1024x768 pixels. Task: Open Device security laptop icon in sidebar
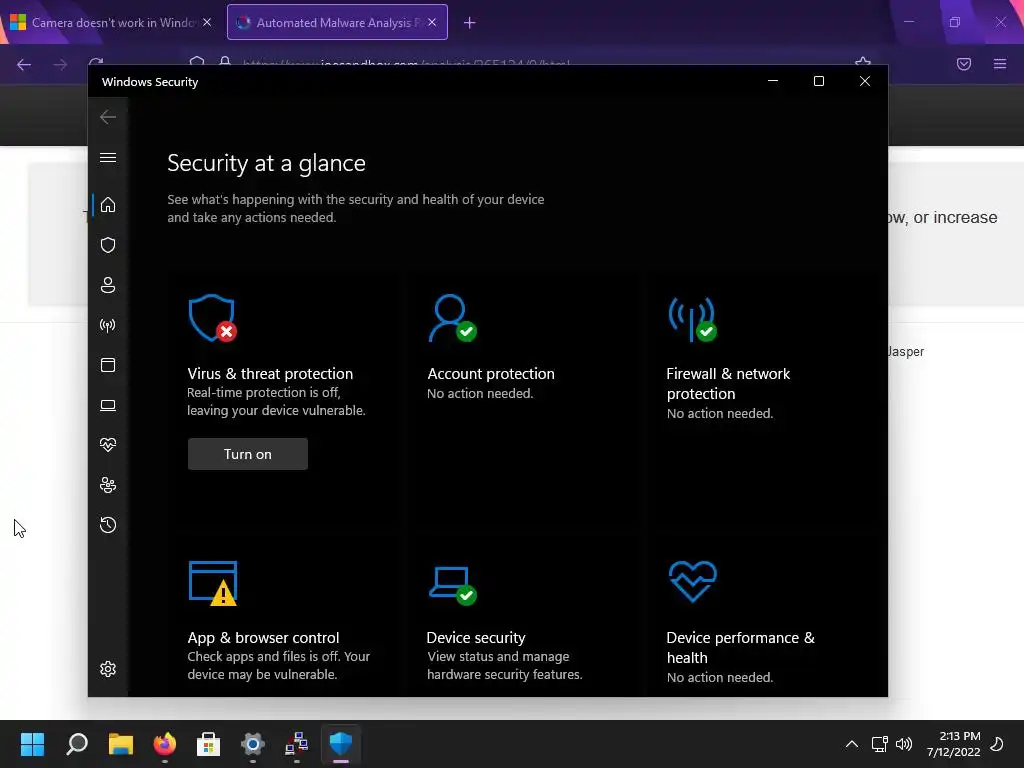(x=108, y=406)
